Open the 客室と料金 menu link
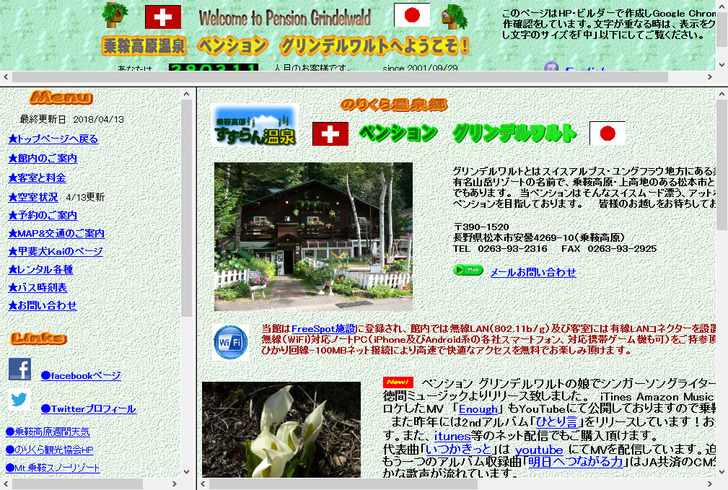 click(x=37, y=177)
